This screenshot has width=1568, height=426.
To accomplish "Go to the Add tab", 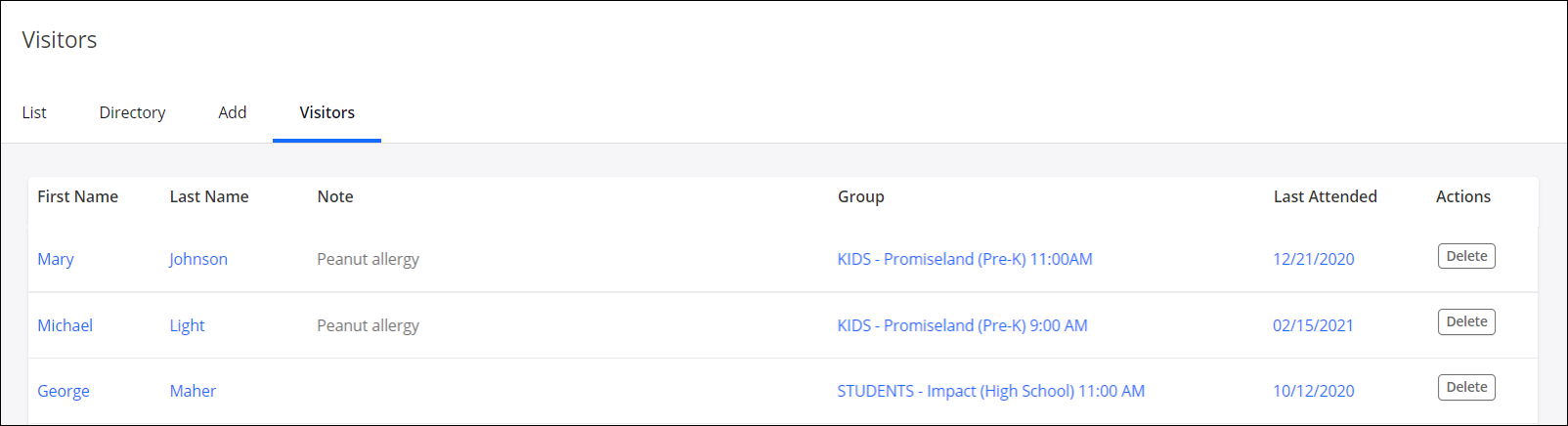I will (x=232, y=112).
